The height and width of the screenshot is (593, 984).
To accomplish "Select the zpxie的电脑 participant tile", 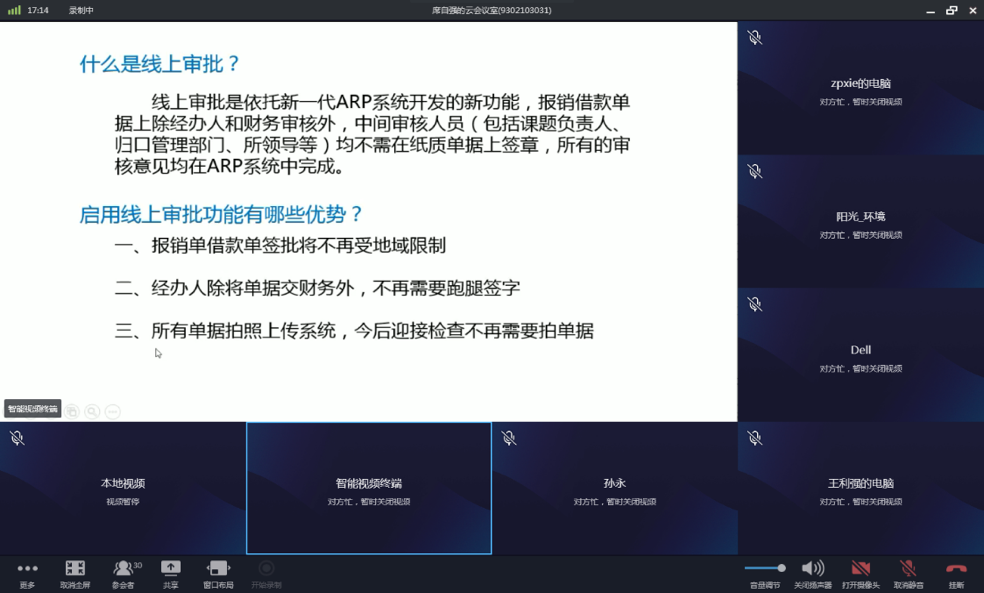I will click(x=860, y=88).
